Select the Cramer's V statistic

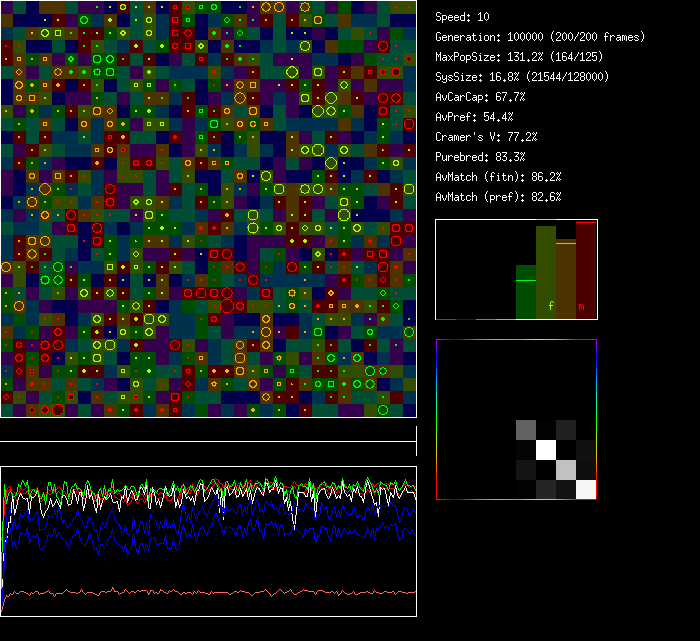[x=486, y=137]
